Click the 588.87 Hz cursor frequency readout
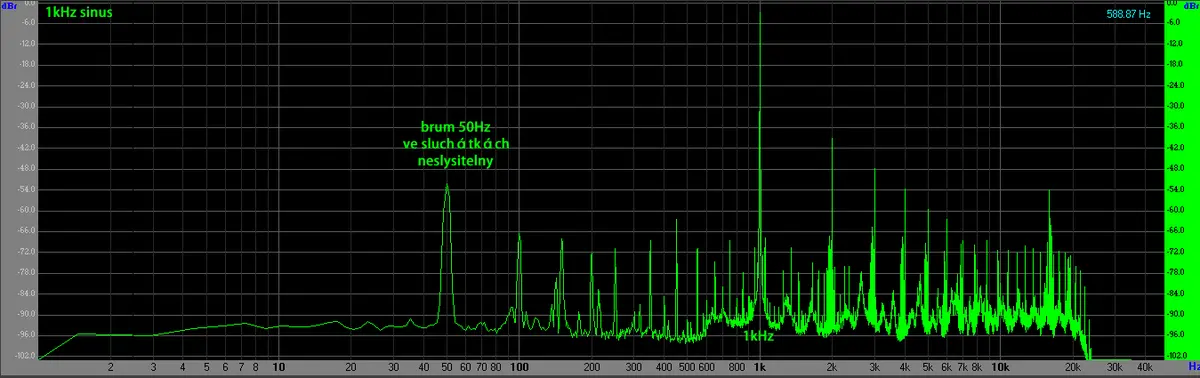 1130,14
